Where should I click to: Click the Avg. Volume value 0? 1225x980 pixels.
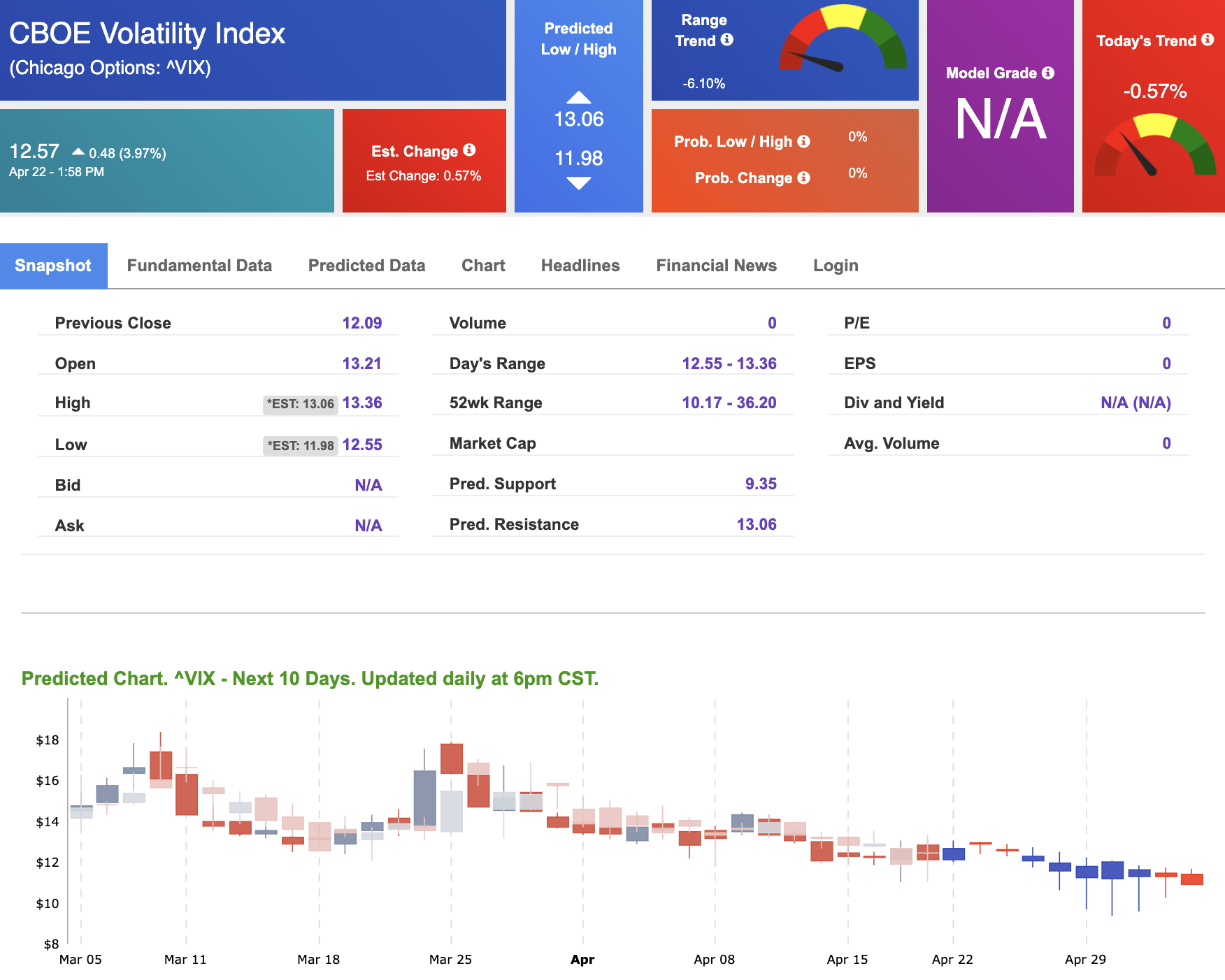tap(1166, 443)
